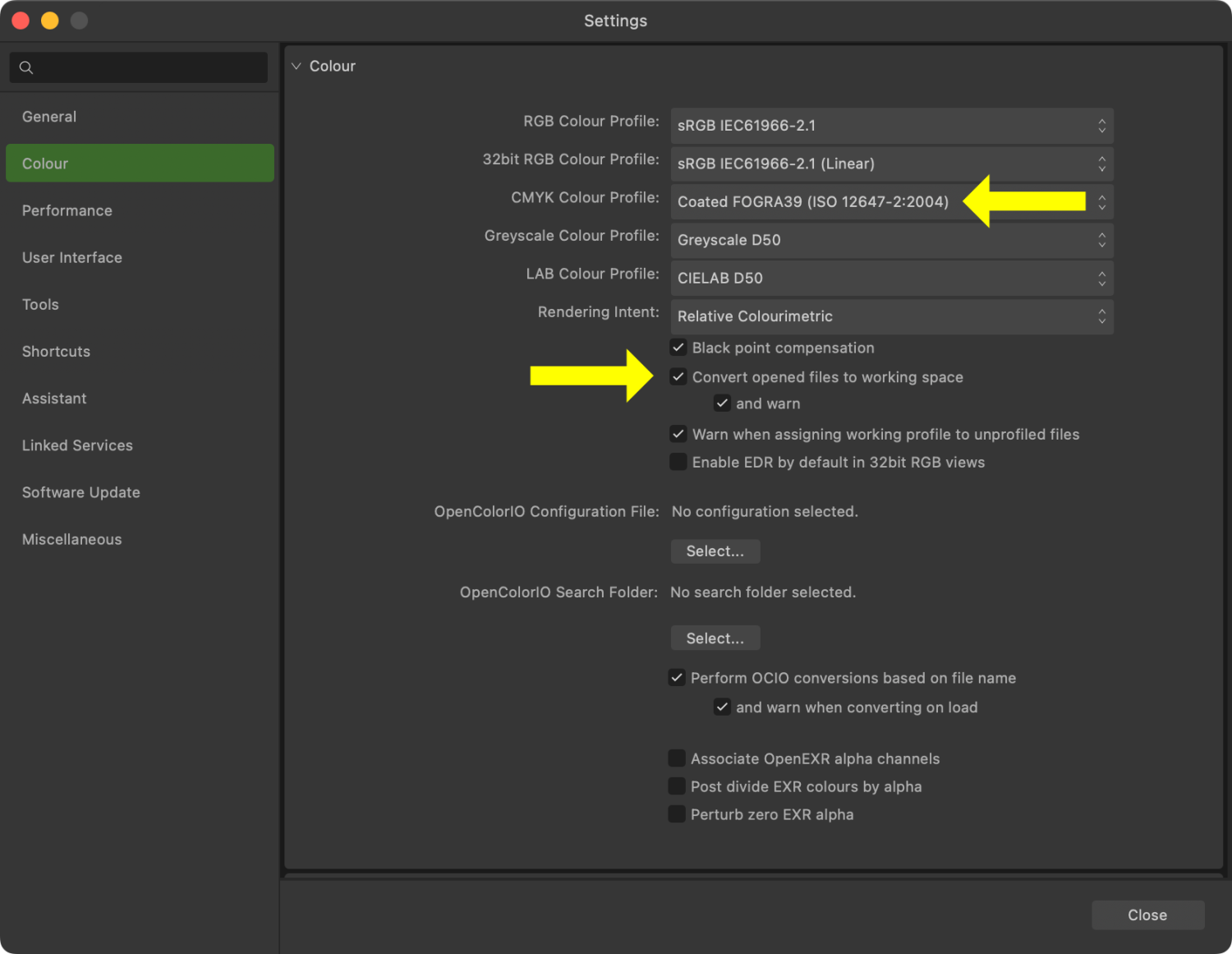Image resolution: width=1232 pixels, height=954 pixels.
Task: Collapse the Colour section chevron
Action: [x=297, y=66]
